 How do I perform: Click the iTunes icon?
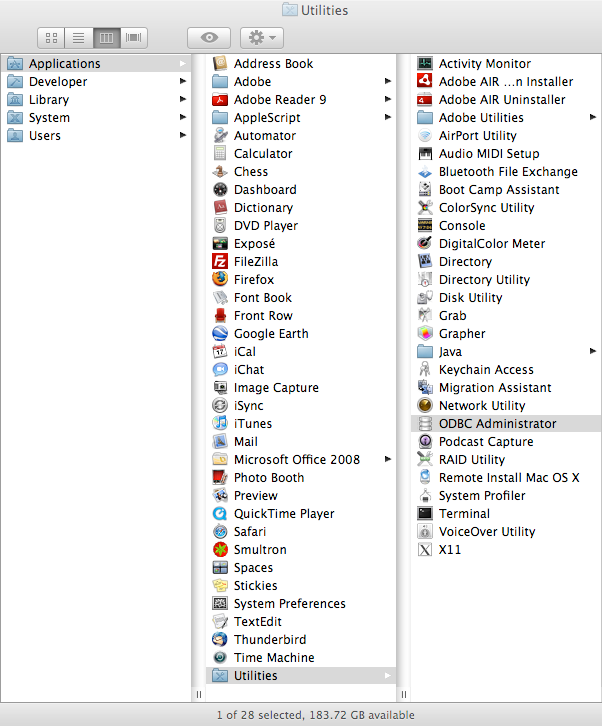point(220,423)
